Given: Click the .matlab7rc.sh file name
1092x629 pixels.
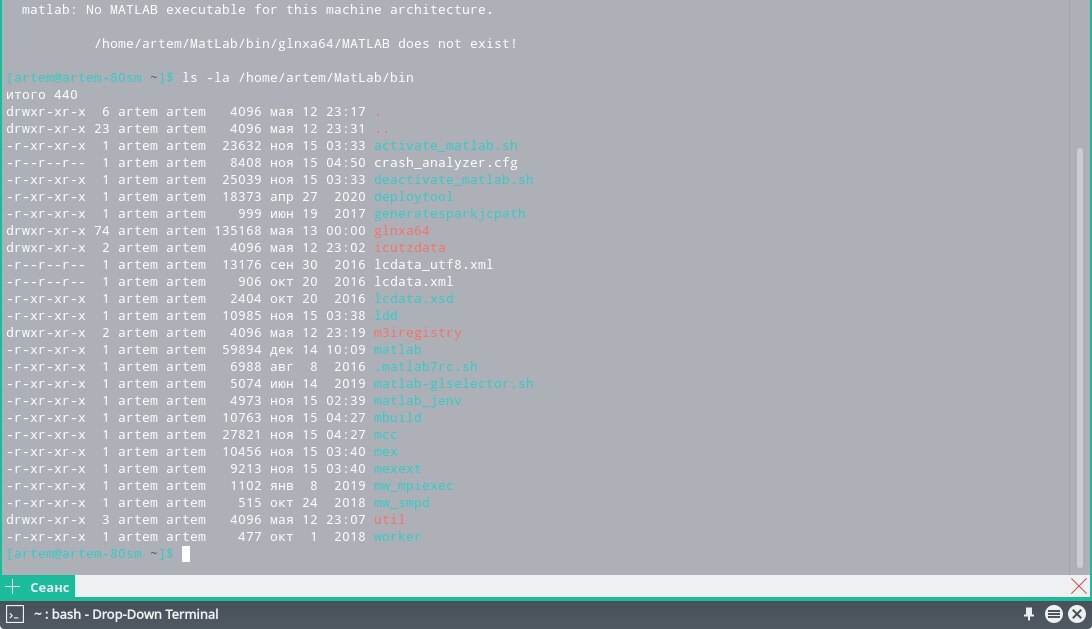Looking at the screenshot, I should tap(426, 366).
